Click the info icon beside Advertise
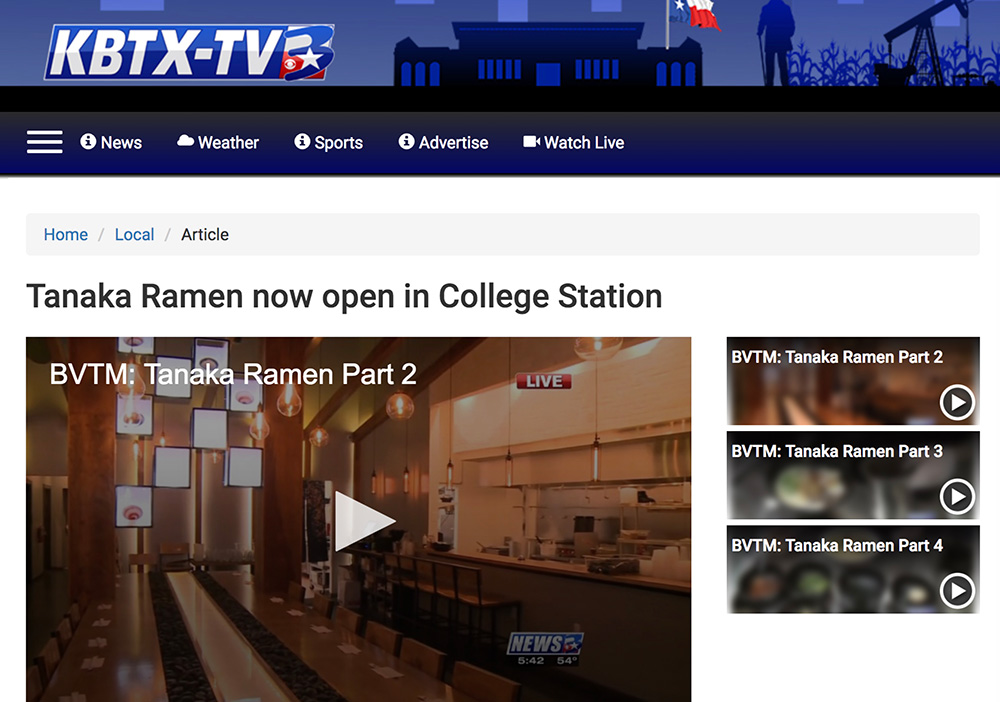1000x702 pixels. pos(405,142)
